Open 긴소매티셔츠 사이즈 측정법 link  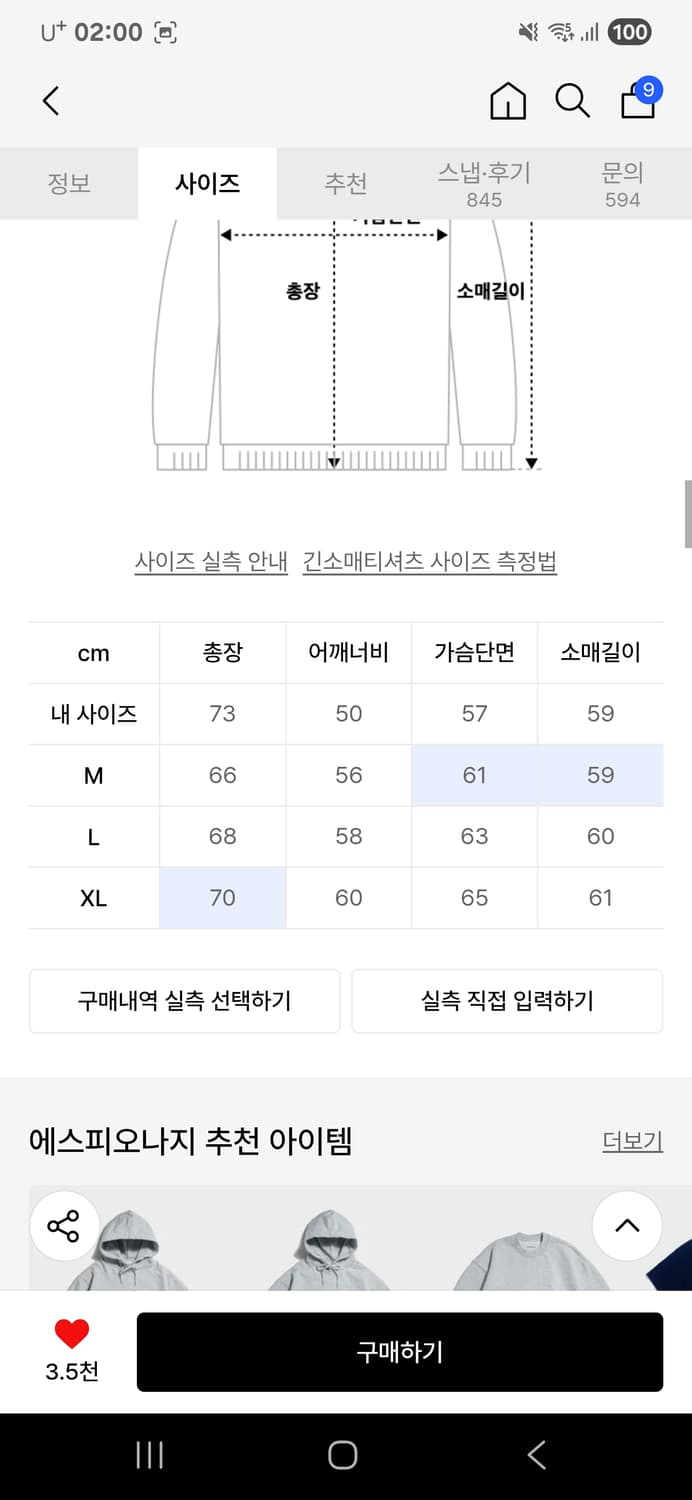click(x=430, y=562)
